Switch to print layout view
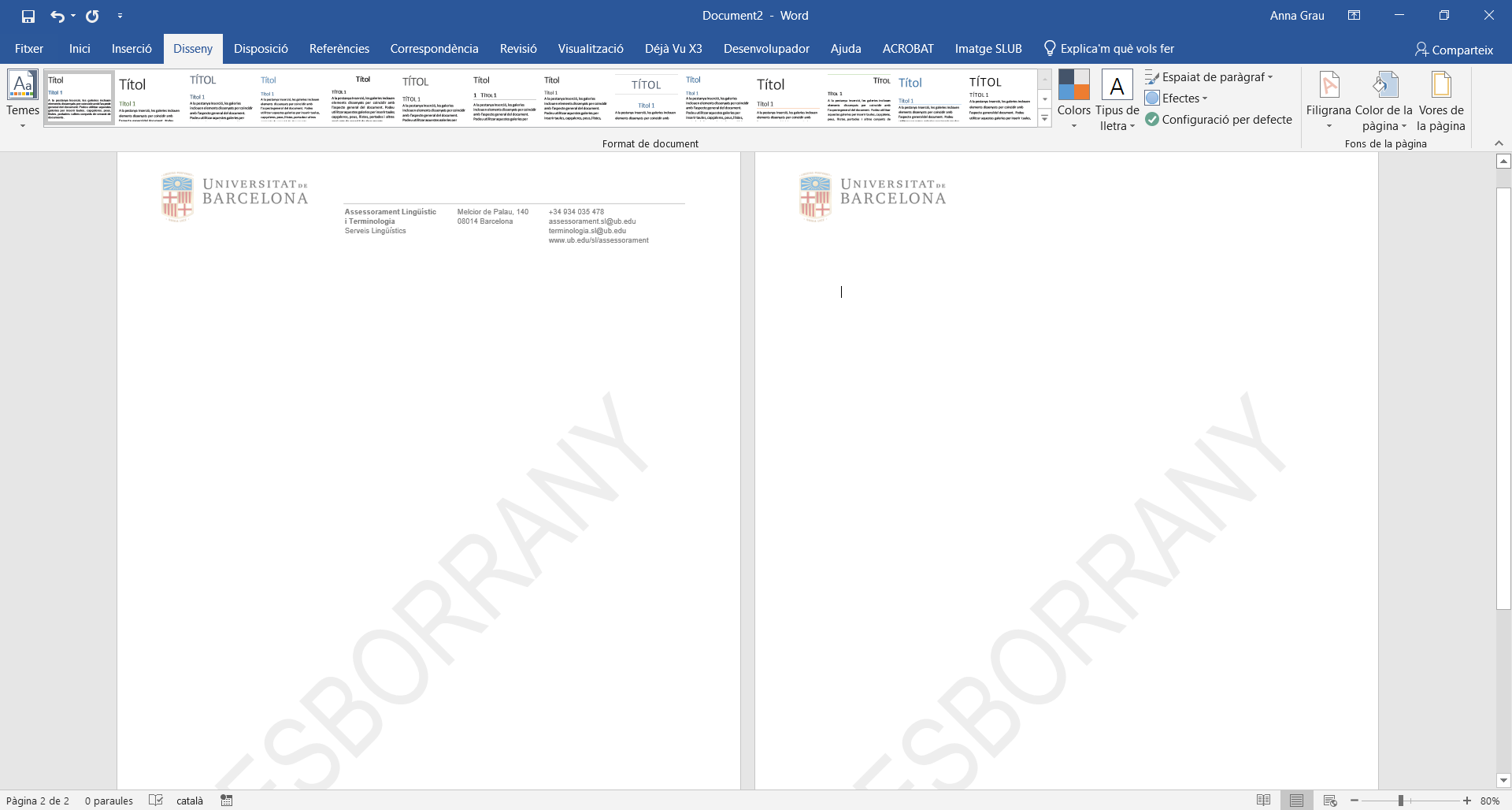The image size is (1512, 810). 1296,801
